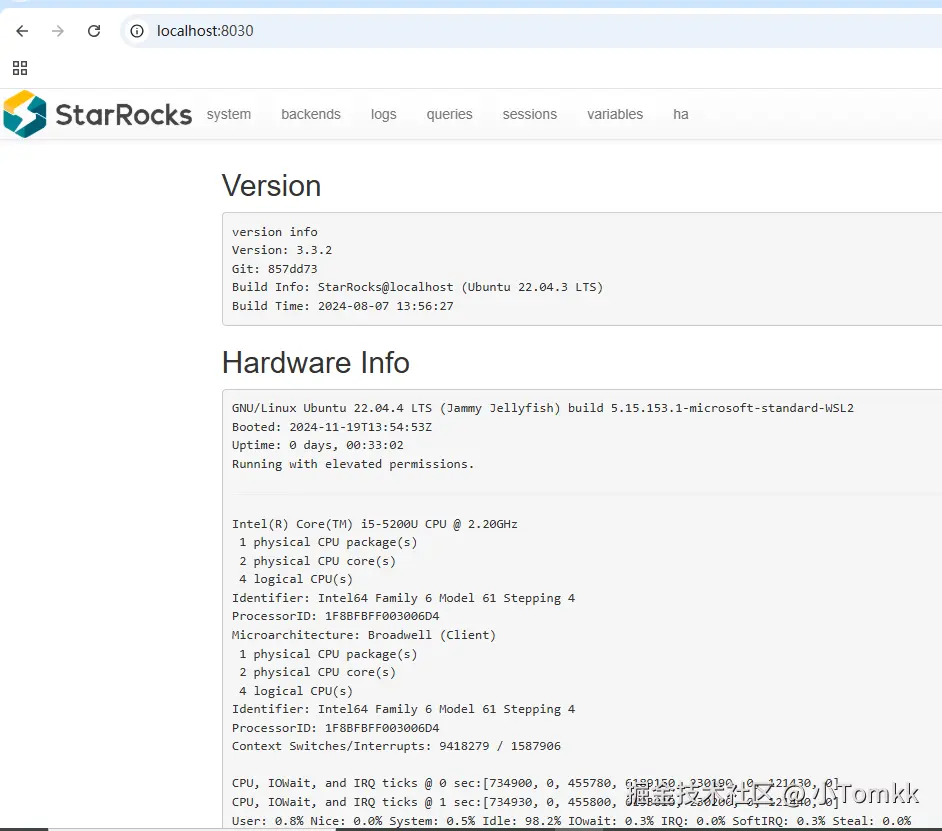Viewport: 942px width, 831px height.
Task: Click 'Microarchitecture: Broadwell (Client)' line
Action: point(363,635)
